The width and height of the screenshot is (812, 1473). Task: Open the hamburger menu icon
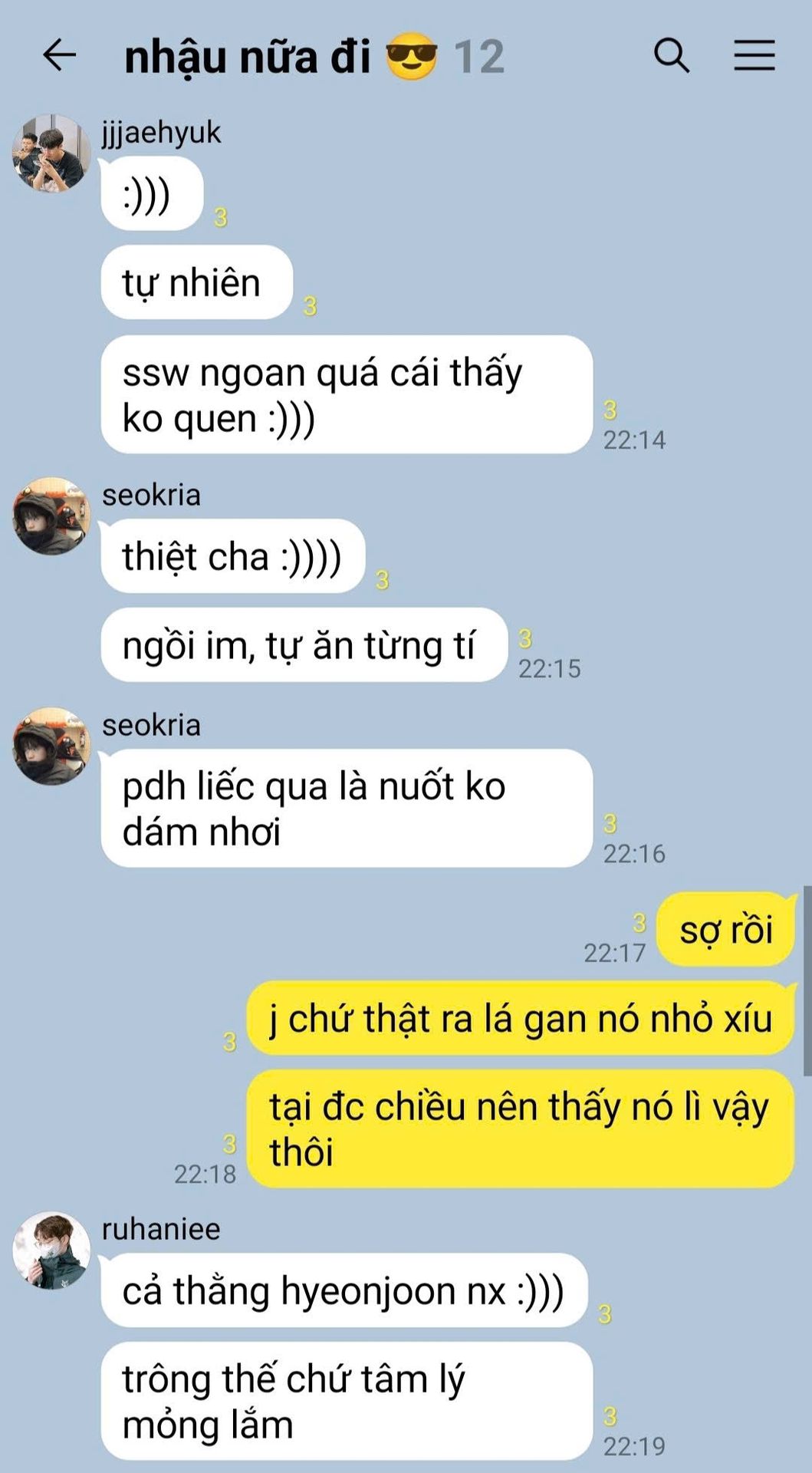tap(754, 55)
